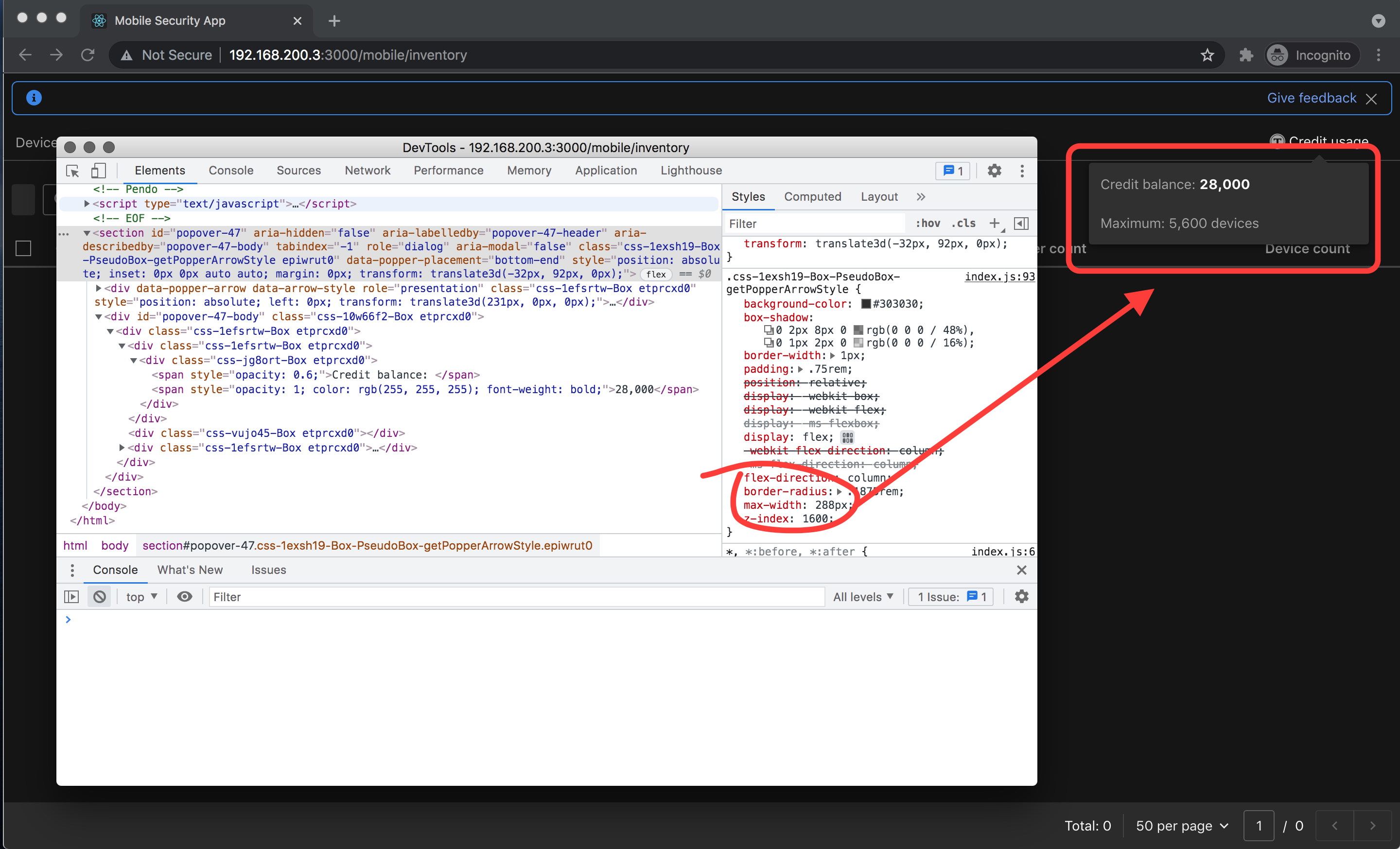Toggle element classes with the .cls button
Image resolution: width=1400 pixels, height=849 pixels.
pos(963,223)
